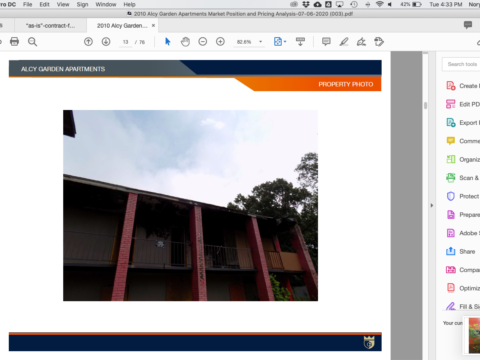
Task: Collapse the right tools pane arrow
Action: 432,205
